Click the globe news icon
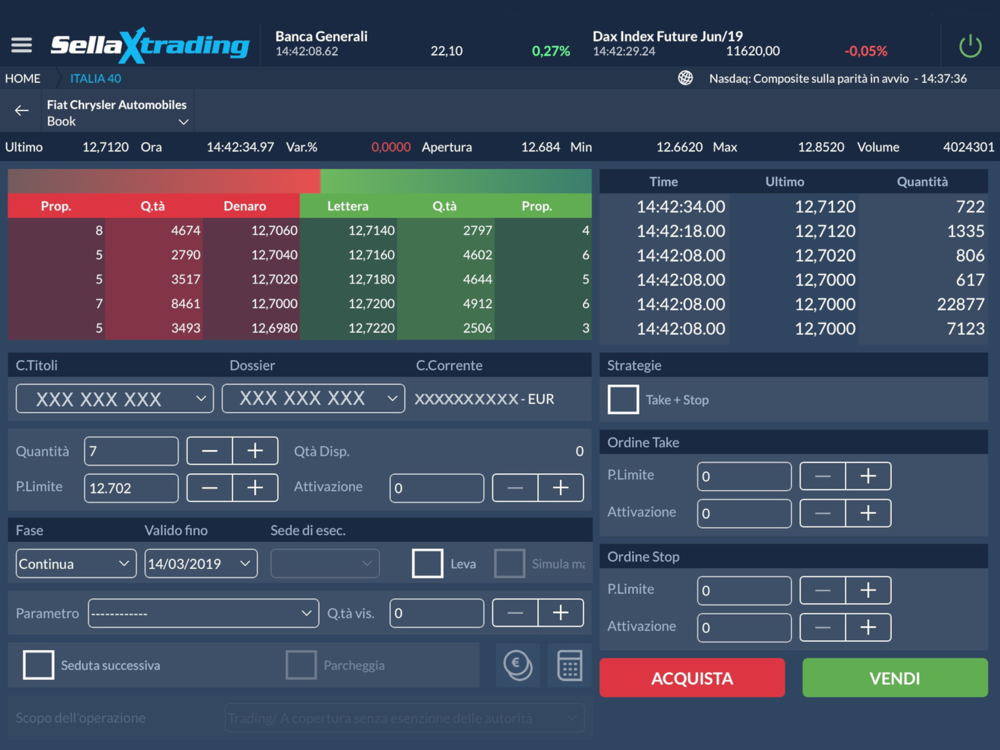Image resolution: width=1000 pixels, height=750 pixels. tap(685, 78)
